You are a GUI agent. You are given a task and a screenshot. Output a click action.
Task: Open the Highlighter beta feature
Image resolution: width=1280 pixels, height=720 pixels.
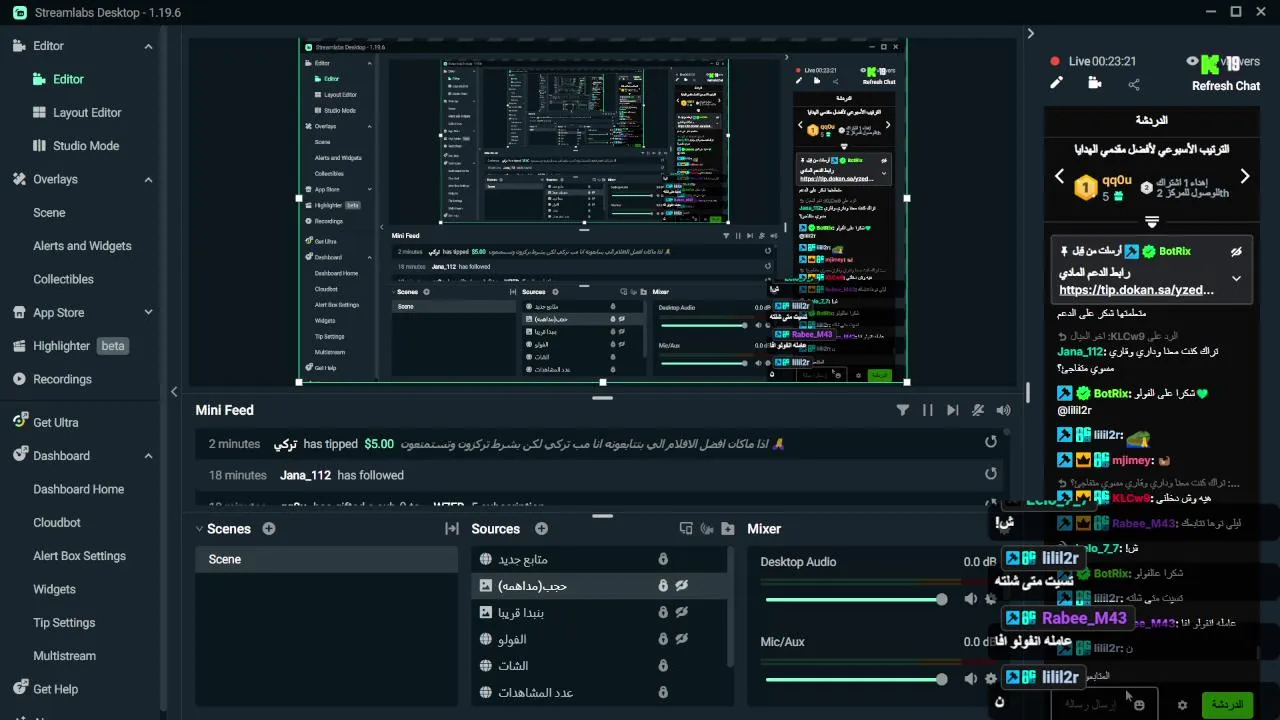pyautogui.click(x=70, y=346)
